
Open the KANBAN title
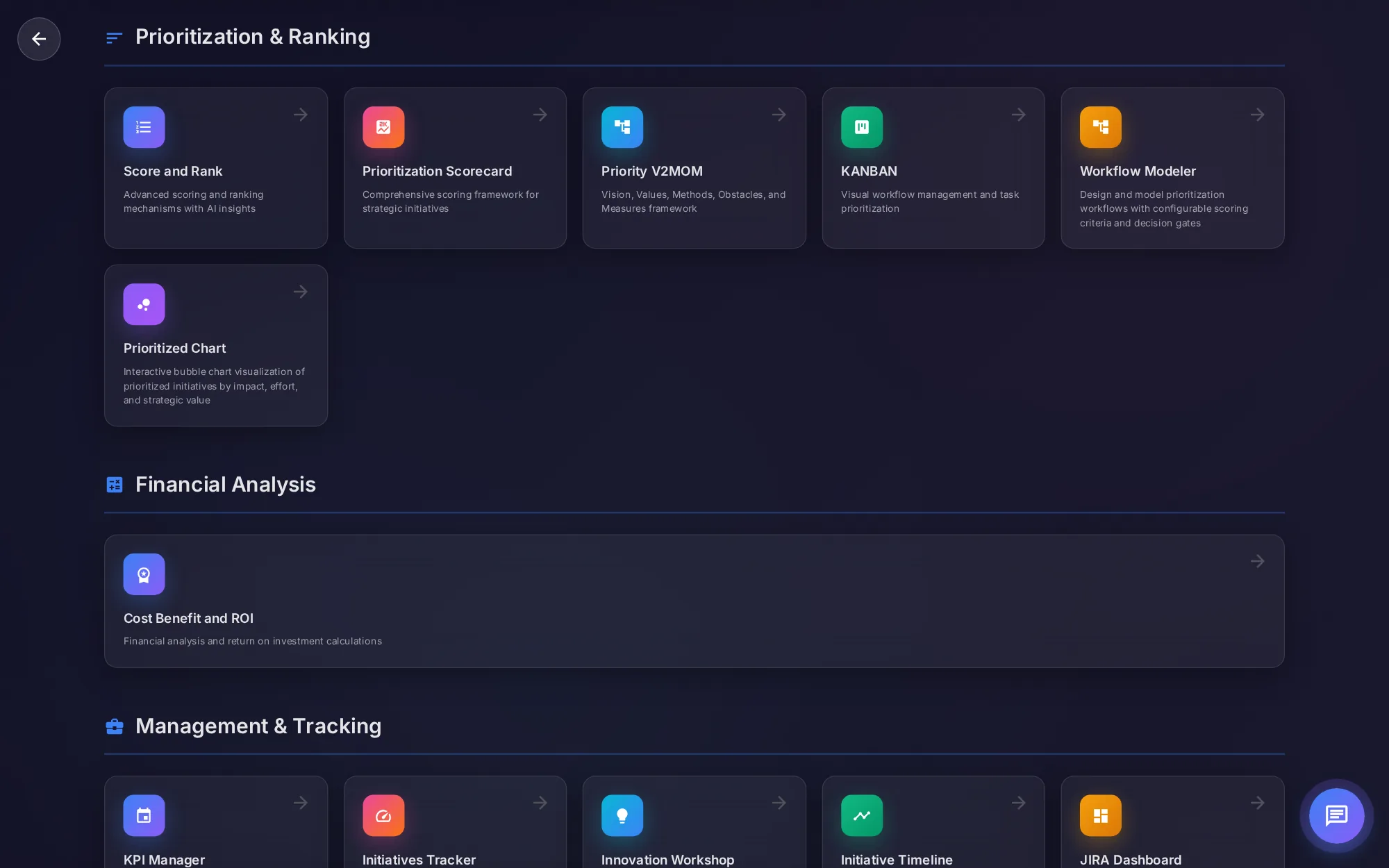pos(869,171)
